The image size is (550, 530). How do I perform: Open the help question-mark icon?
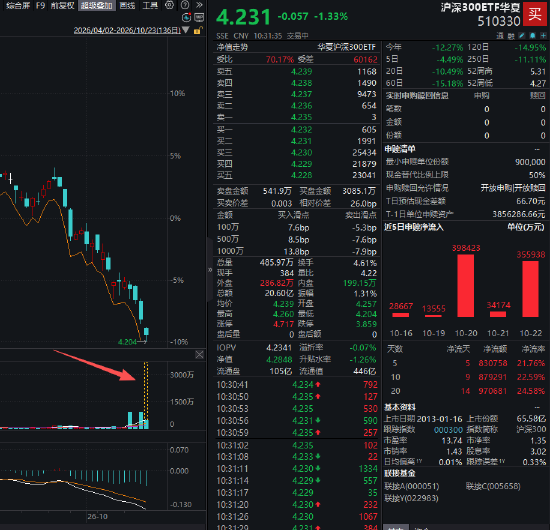pyautogui.click(x=185, y=5)
